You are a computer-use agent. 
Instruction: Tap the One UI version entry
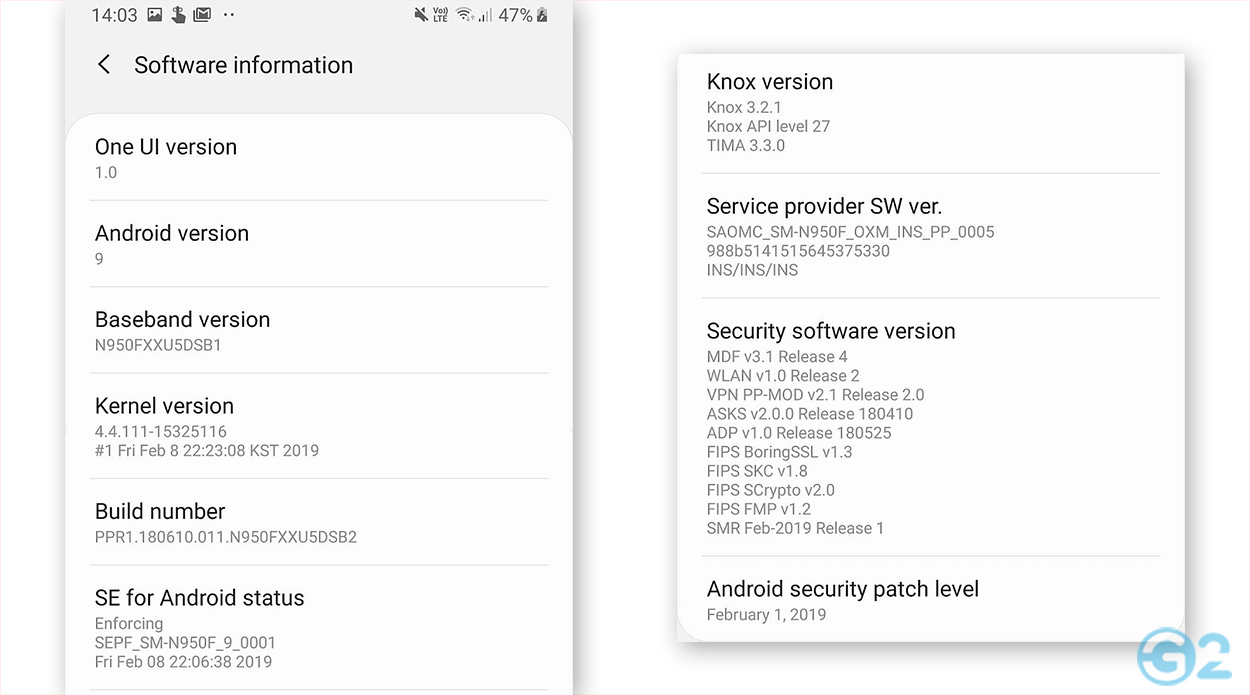coord(319,158)
